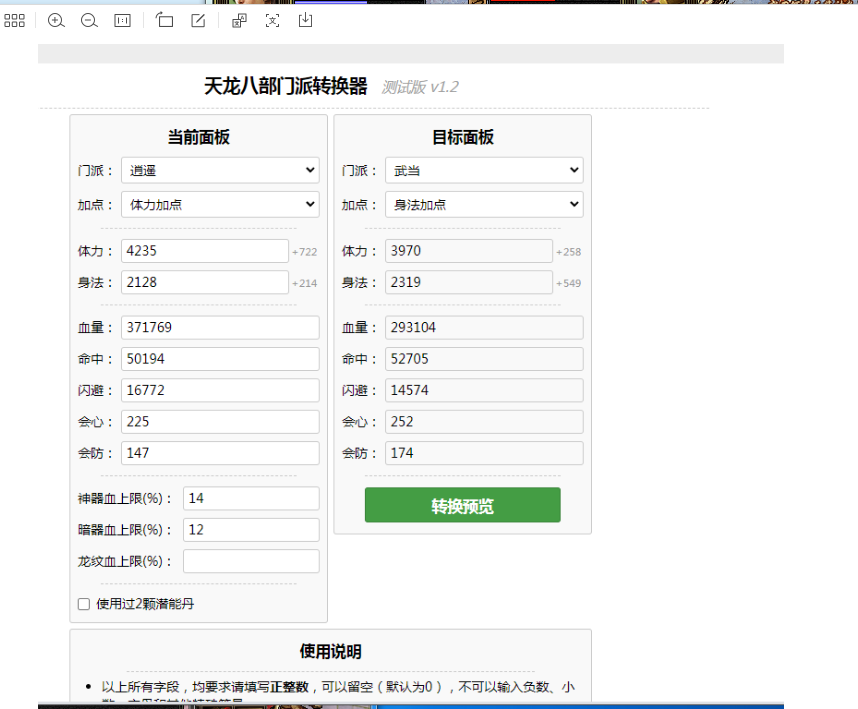Focus current 体力 field with 4235
Image resolution: width=858 pixels, height=709 pixels.
point(205,251)
